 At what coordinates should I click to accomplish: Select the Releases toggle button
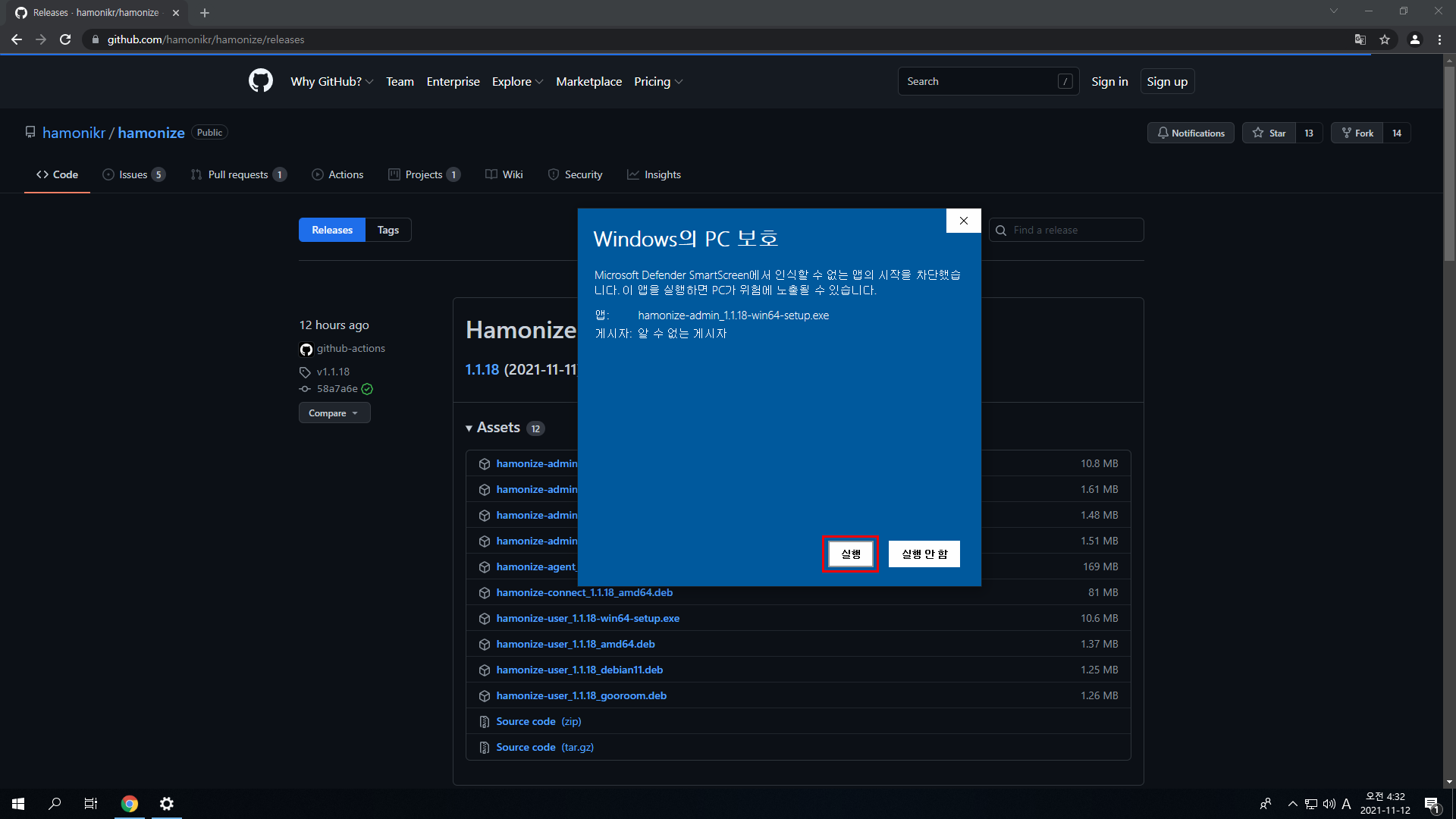click(332, 230)
